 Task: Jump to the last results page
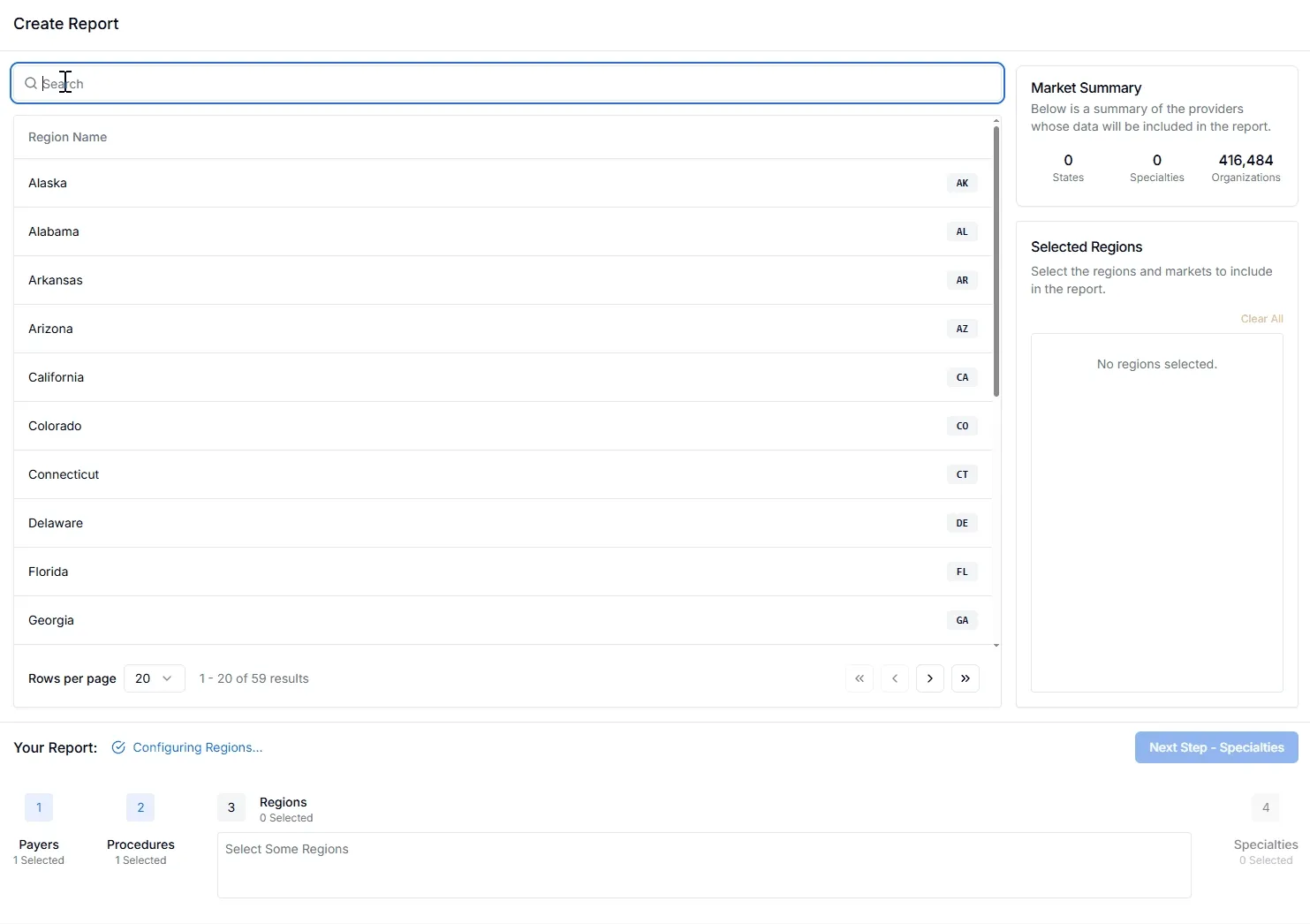[x=965, y=678]
